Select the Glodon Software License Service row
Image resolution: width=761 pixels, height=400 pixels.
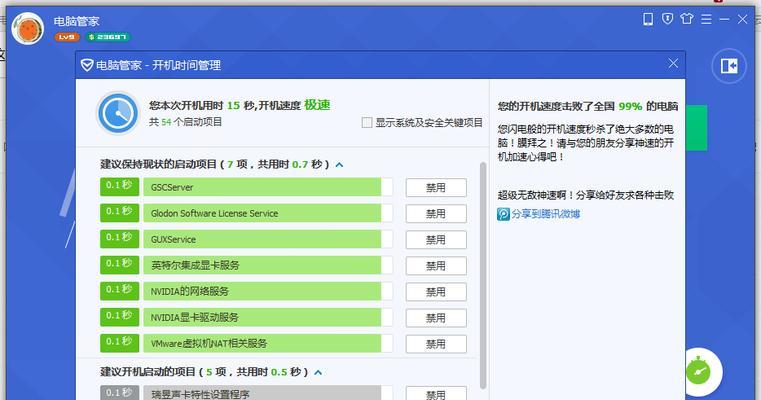pyautogui.click(x=267, y=213)
